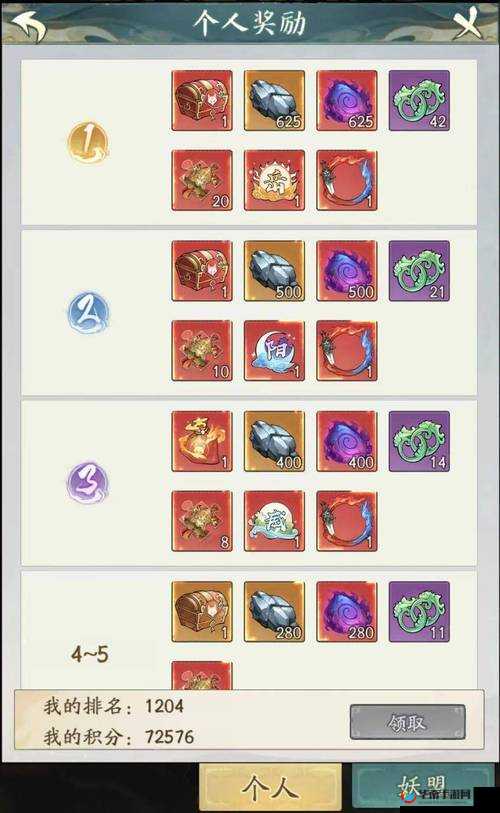Tap the rank 1 golden puzzle piece showing 20

[x=202, y=180]
